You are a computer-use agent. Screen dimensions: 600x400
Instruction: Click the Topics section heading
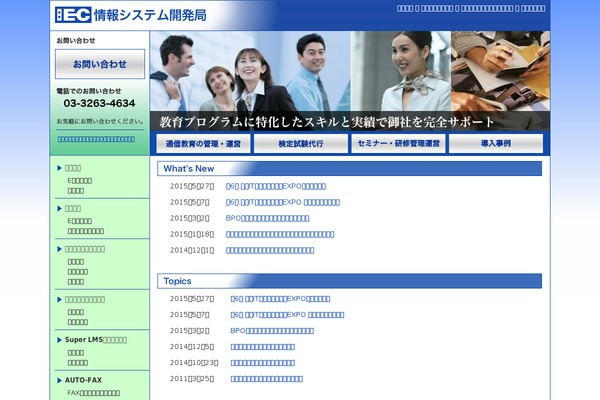[178, 281]
